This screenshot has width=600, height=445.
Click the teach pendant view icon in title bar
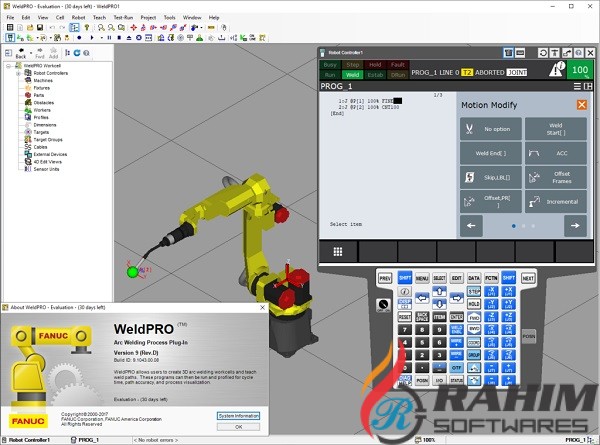508,53
